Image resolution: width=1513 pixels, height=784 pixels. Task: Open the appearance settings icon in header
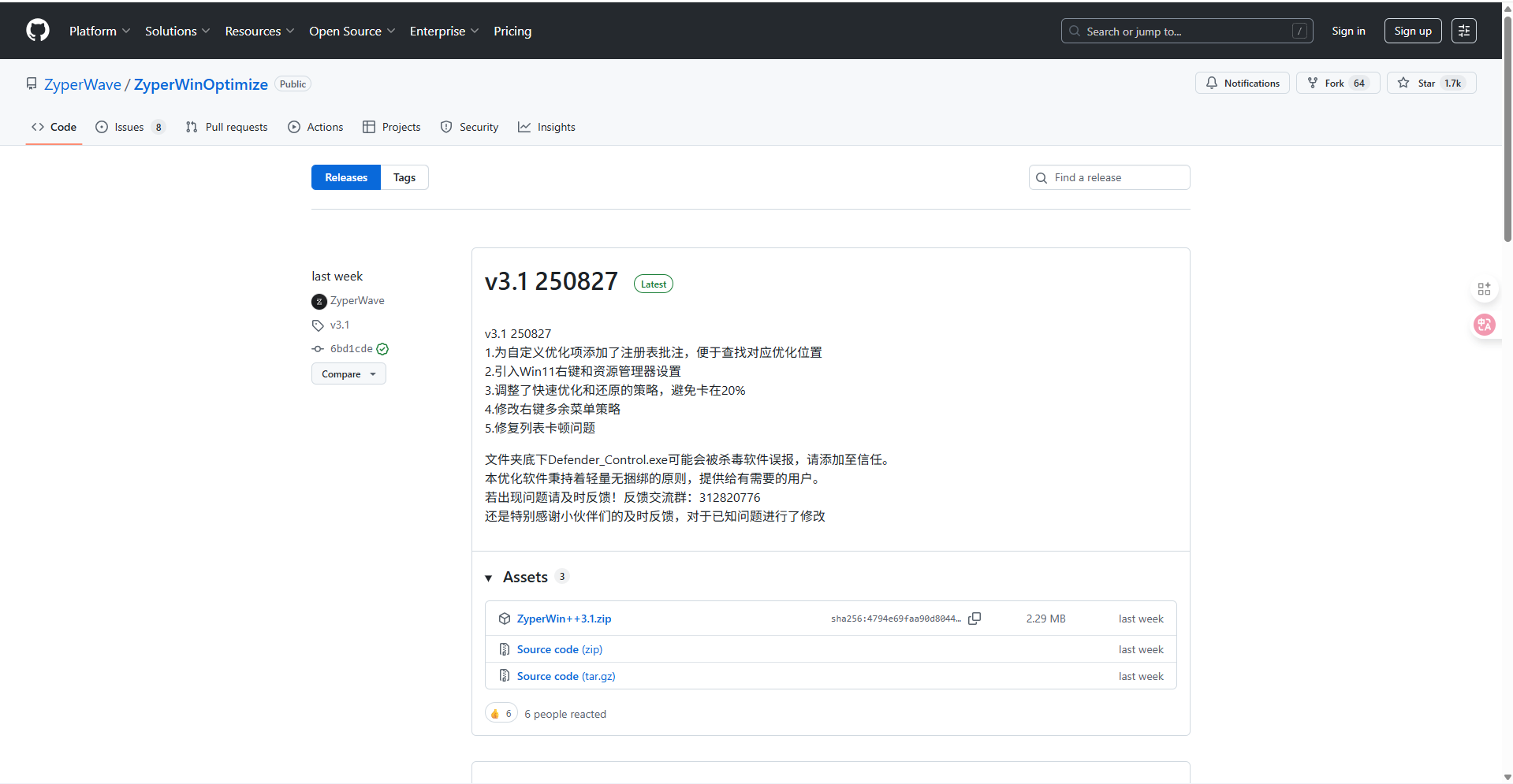[1464, 31]
